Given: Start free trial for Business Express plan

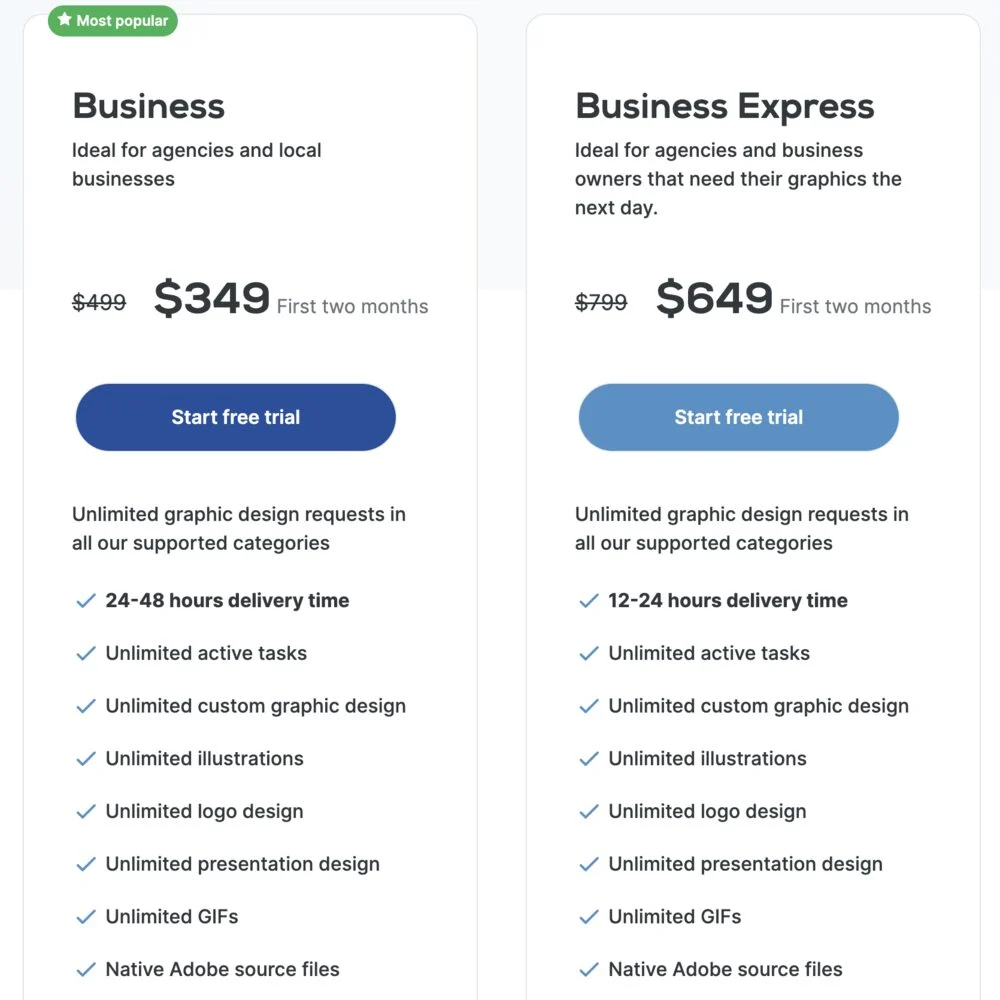Looking at the screenshot, I should [x=739, y=417].
